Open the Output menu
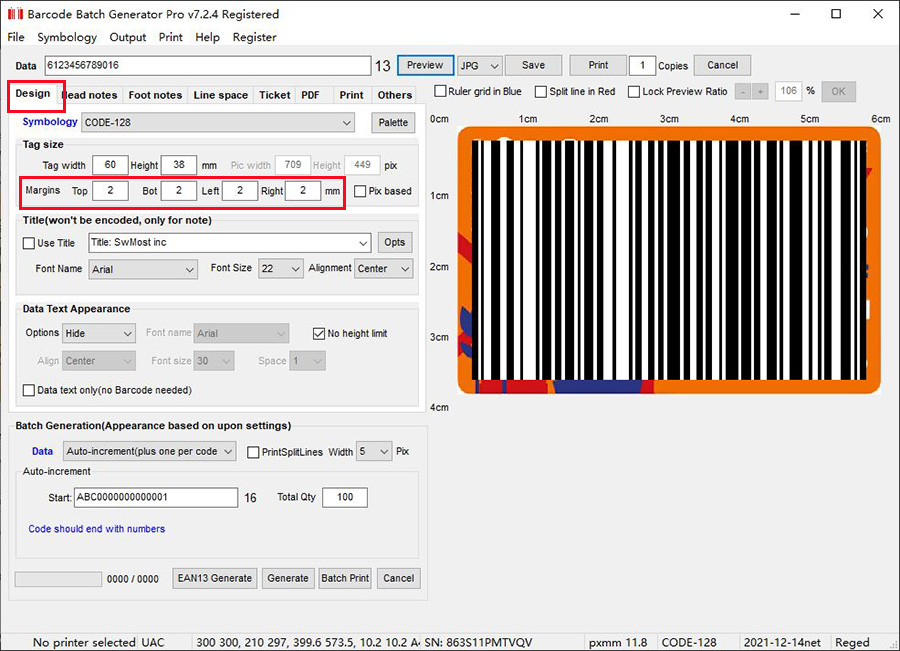 tap(127, 37)
